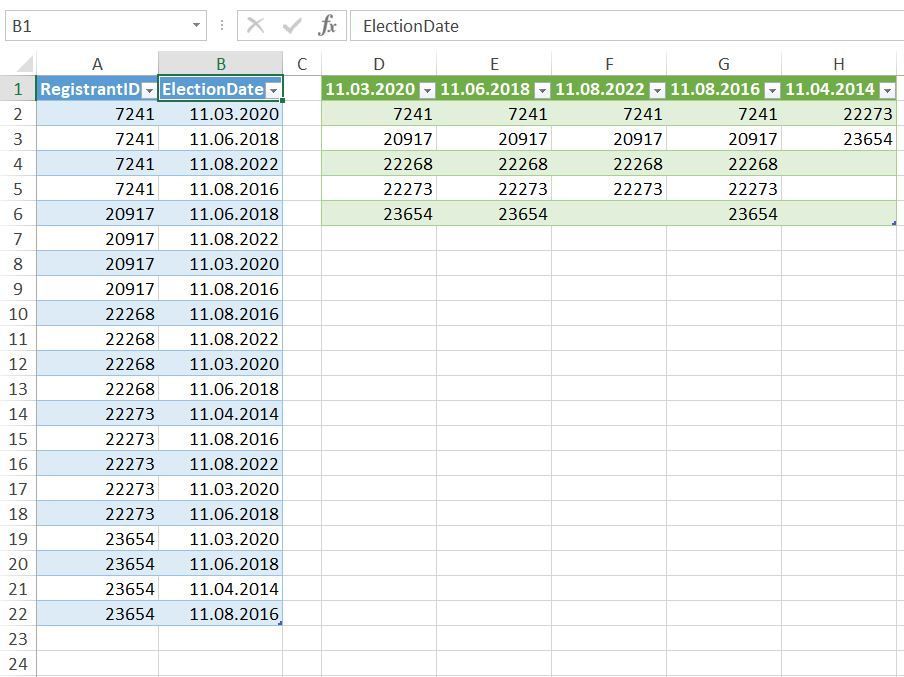Viewport: 904px width, 677px height.
Task: Click cell H3 containing 23654
Action: 839,139
